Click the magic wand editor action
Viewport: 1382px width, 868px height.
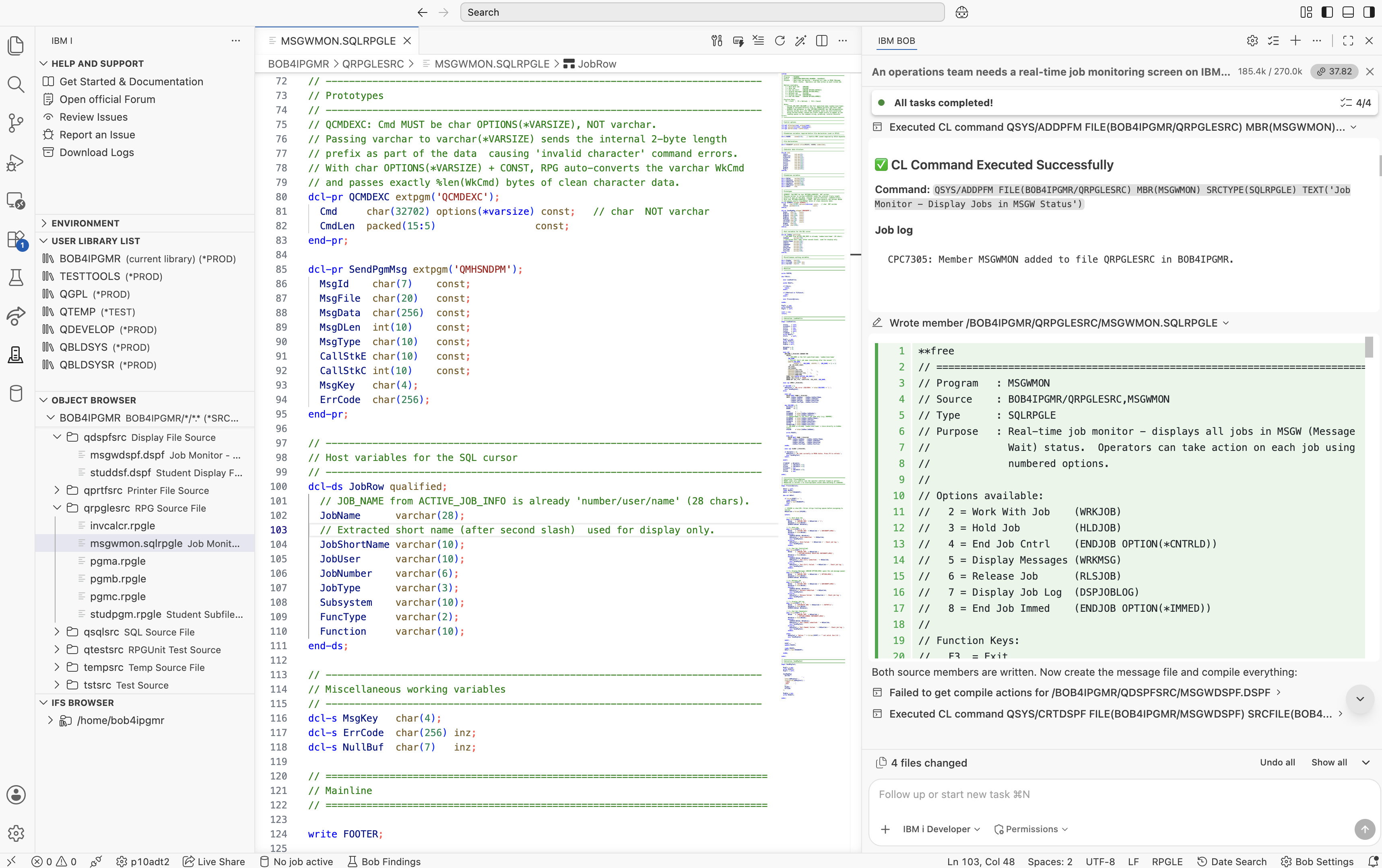(800, 41)
